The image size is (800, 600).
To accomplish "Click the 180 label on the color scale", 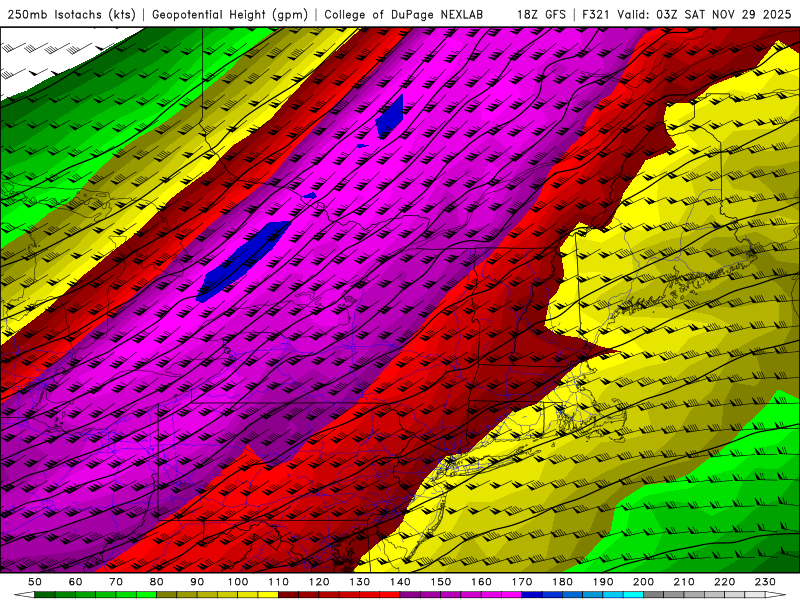I will pos(563,582).
